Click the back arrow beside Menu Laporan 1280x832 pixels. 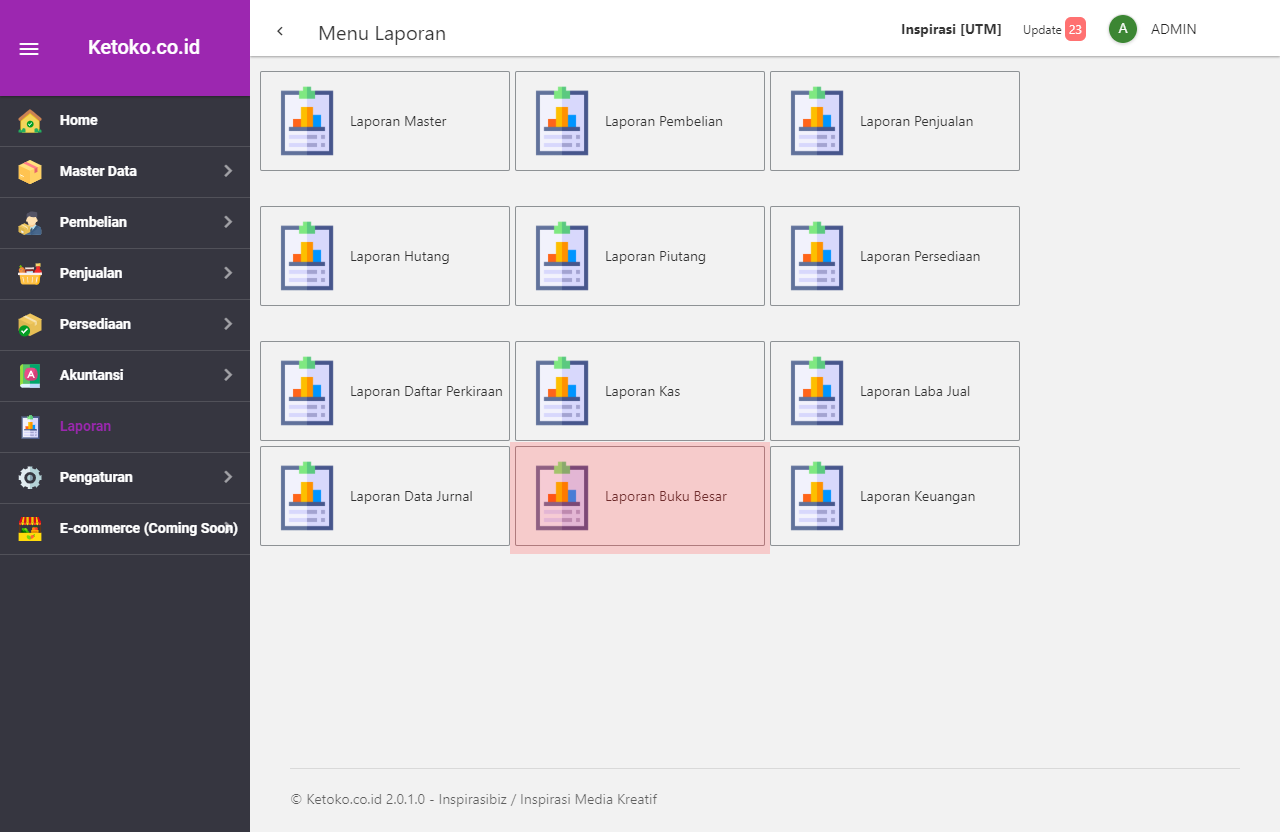[x=280, y=31]
